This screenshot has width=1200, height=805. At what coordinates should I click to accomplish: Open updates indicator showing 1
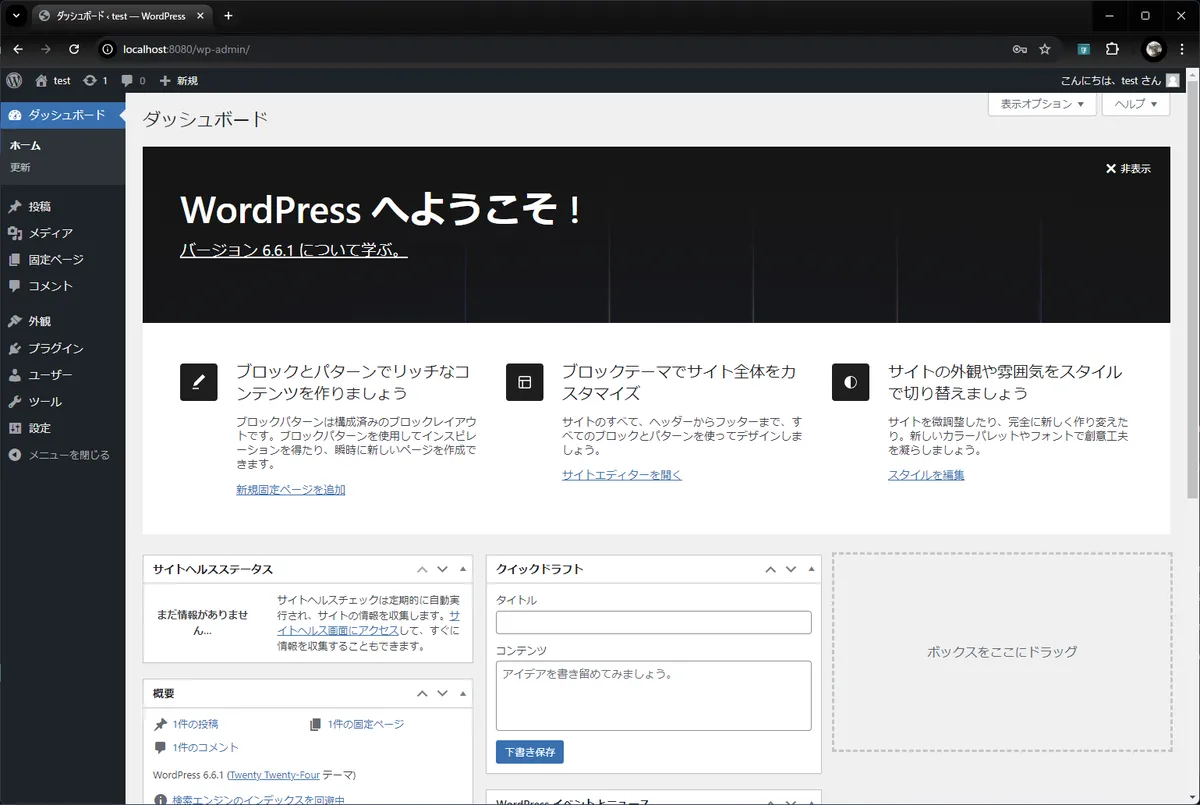pos(95,80)
